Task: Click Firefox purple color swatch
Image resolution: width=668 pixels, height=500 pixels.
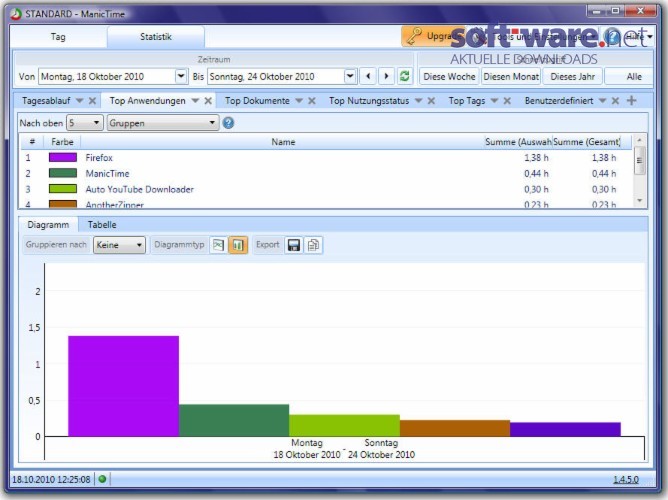Action: (x=63, y=158)
